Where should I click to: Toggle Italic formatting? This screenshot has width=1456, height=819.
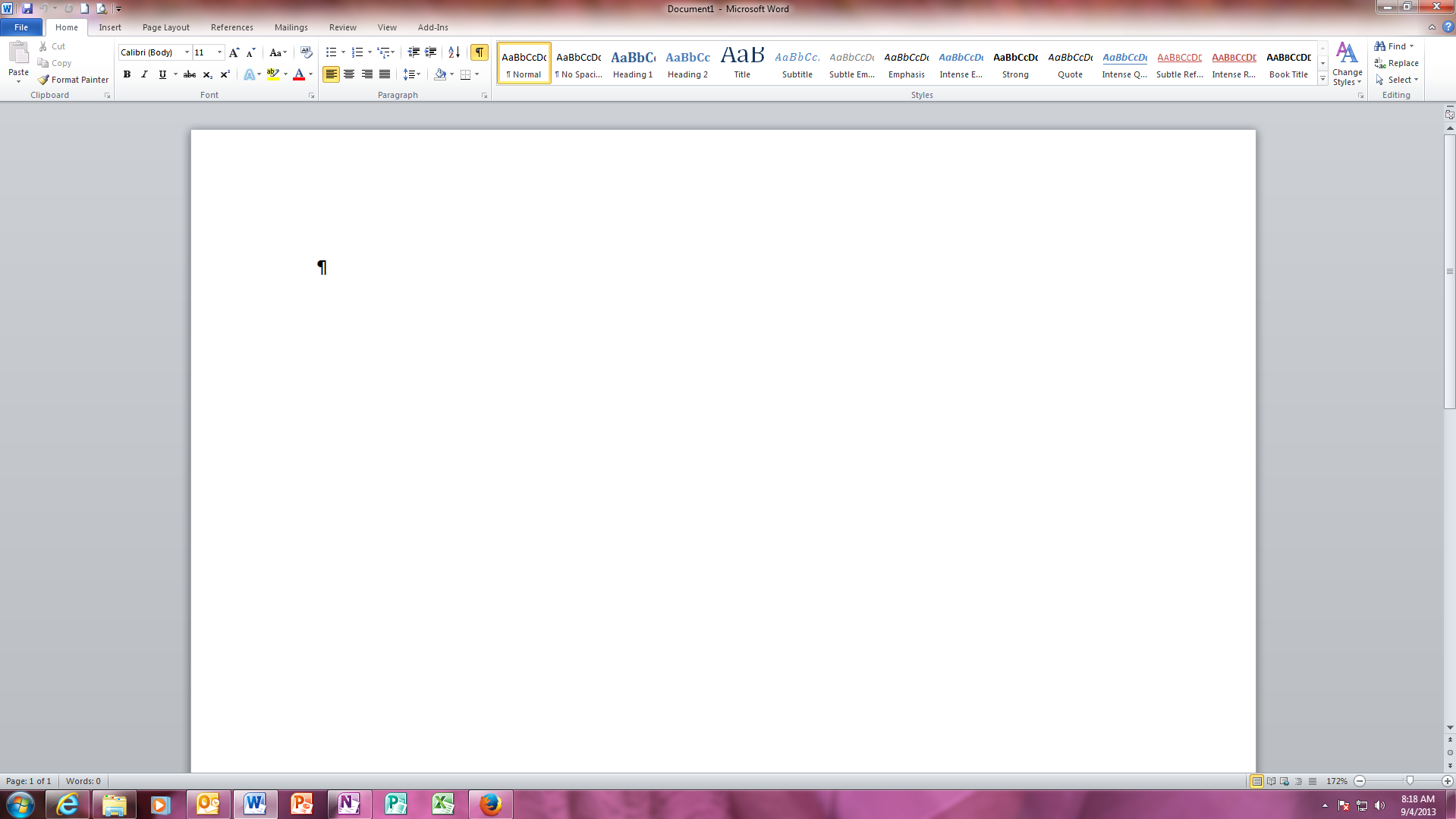click(x=144, y=74)
